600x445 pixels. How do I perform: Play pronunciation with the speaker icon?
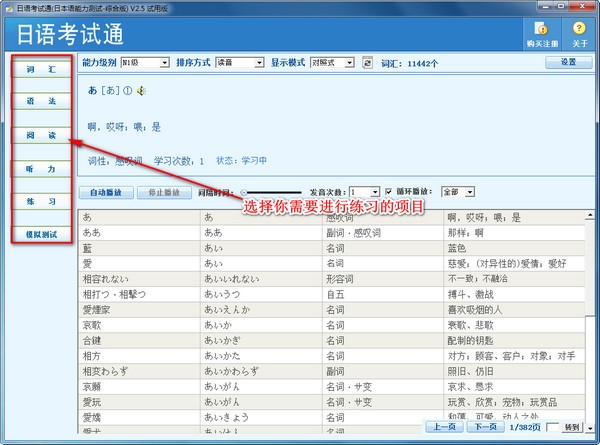click(141, 92)
